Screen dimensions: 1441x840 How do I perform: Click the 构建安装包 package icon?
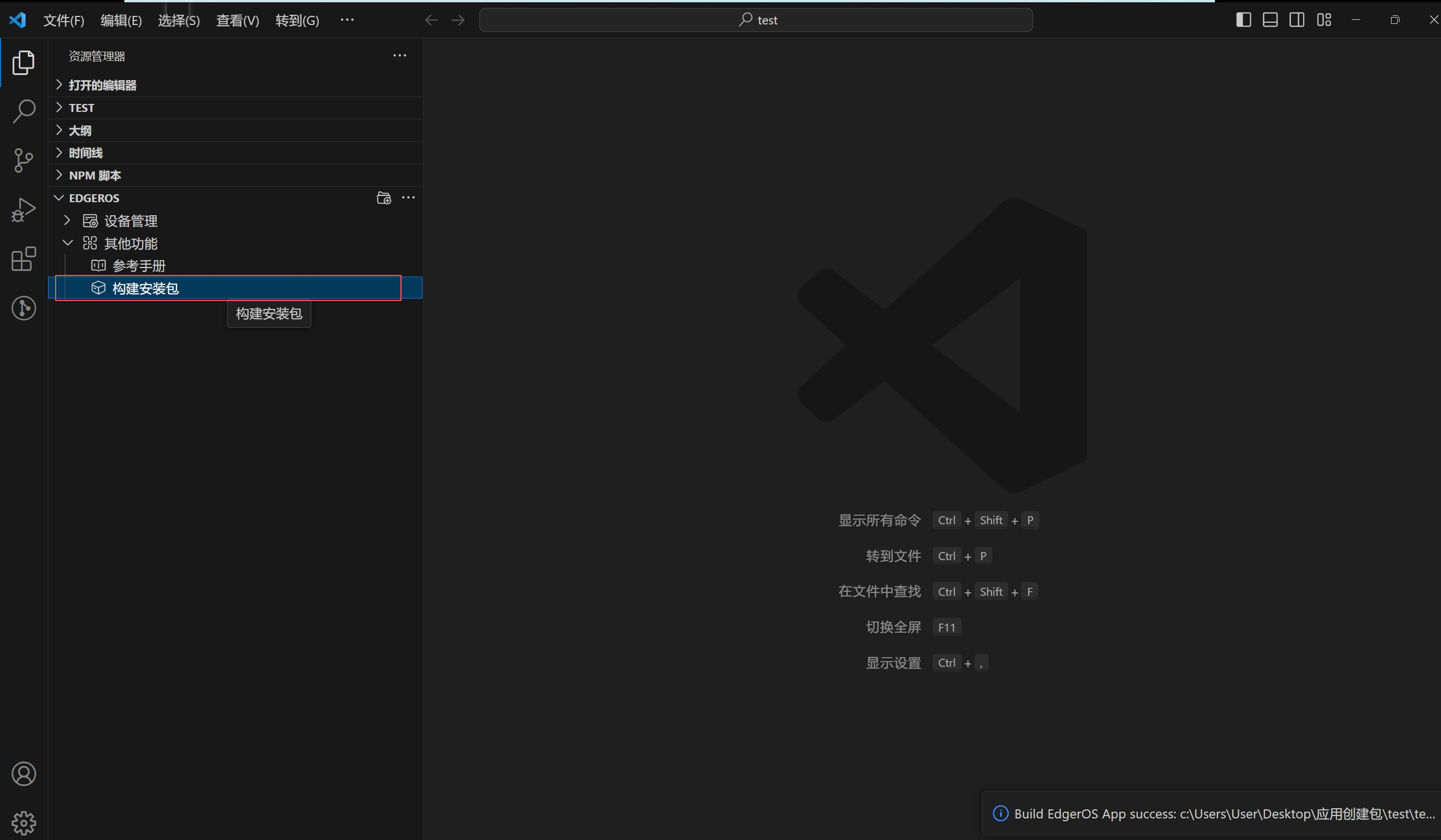click(x=98, y=287)
